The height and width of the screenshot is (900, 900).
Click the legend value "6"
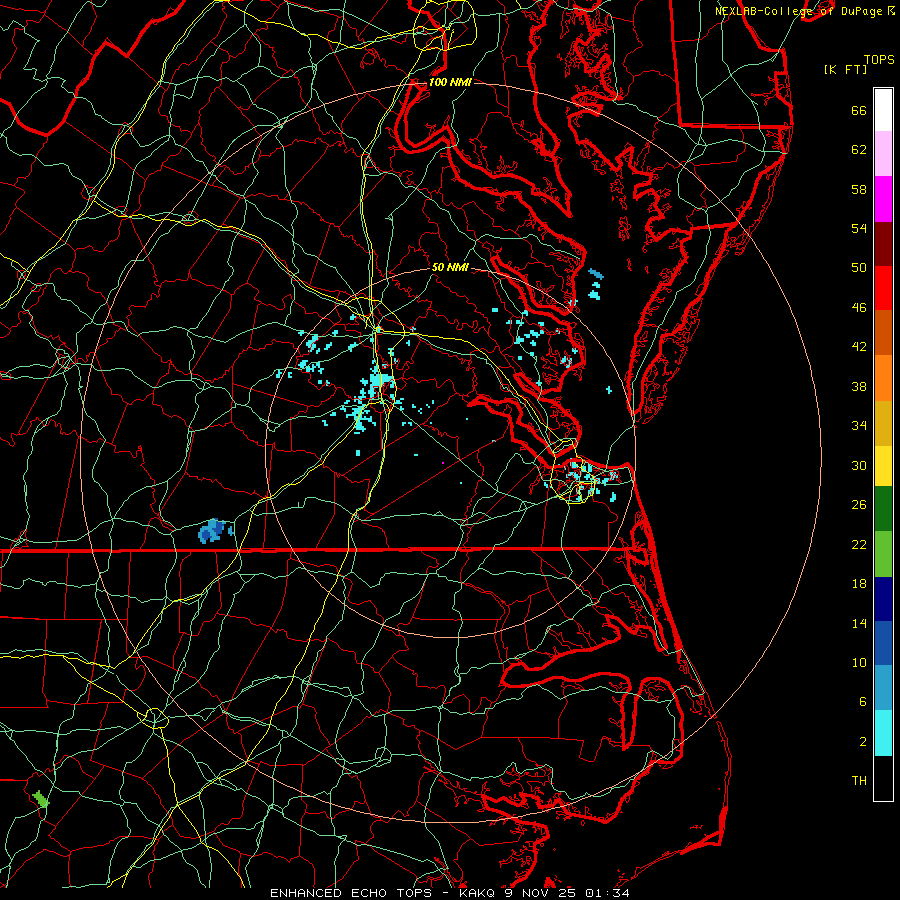point(863,701)
